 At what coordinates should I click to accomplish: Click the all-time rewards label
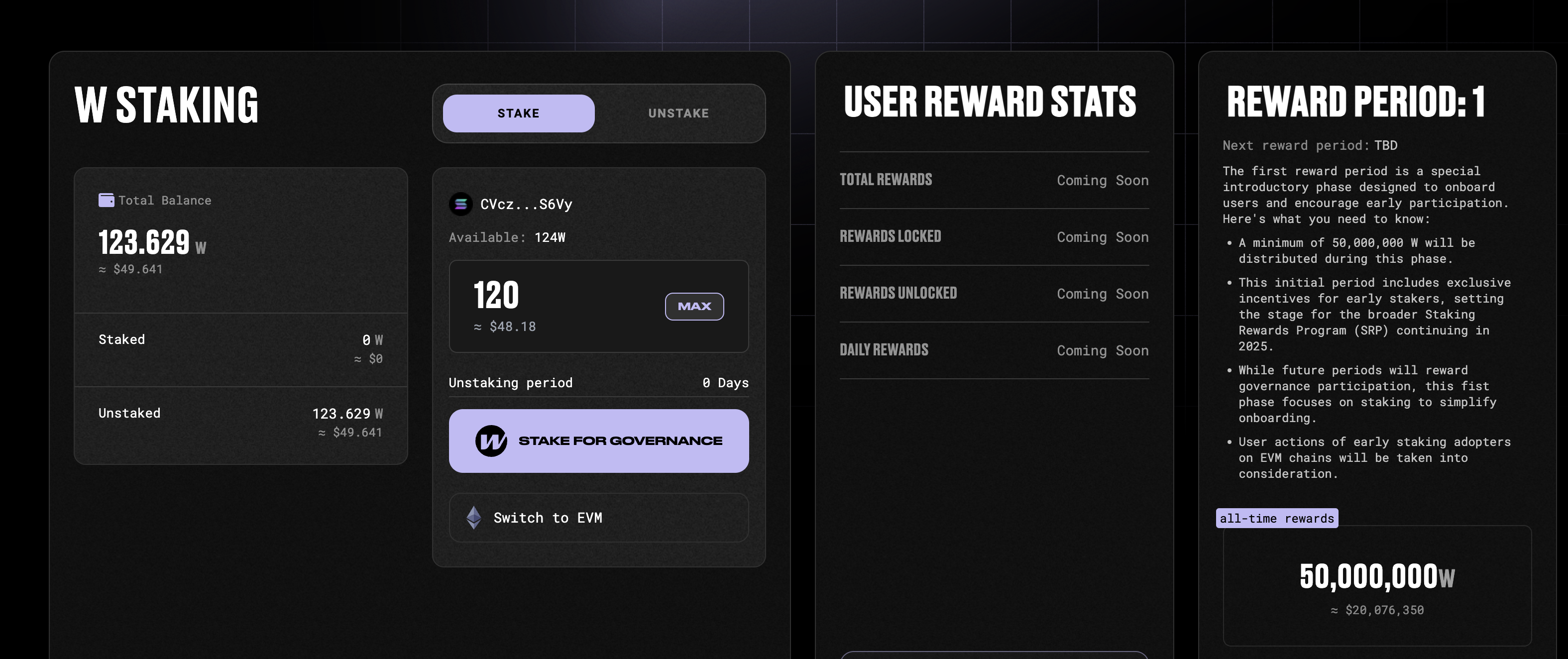[1276, 519]
